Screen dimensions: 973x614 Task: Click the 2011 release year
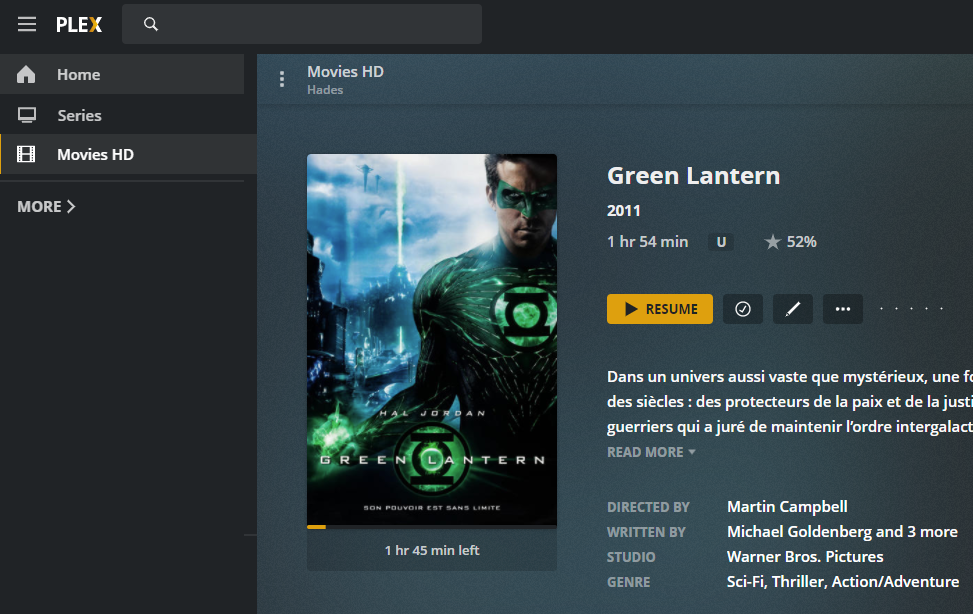(624, 210)
